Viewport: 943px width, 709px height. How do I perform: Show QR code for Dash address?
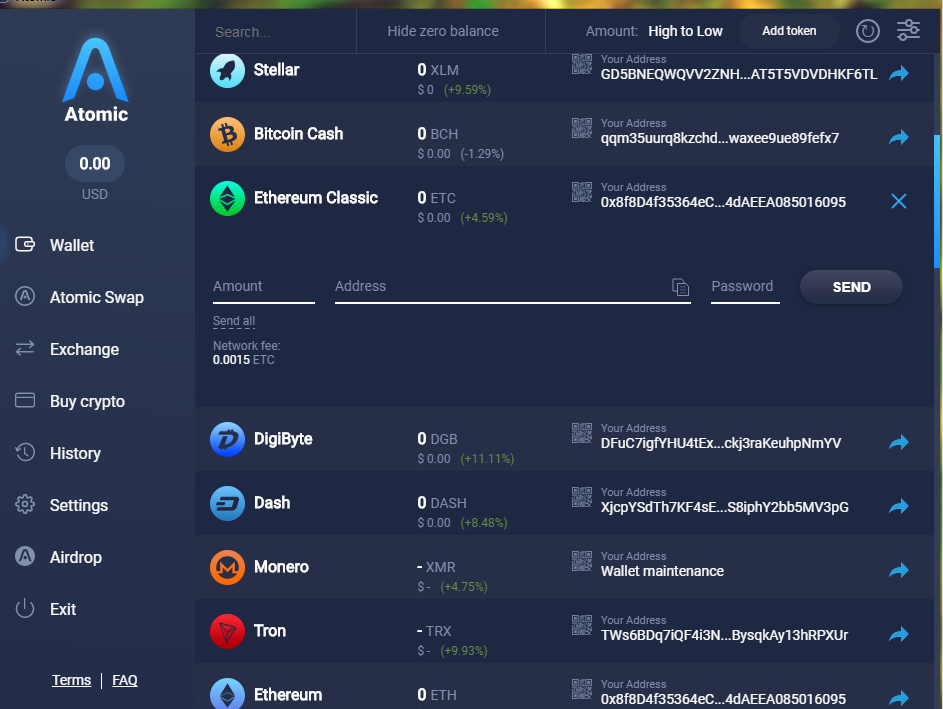tap(582, 497)
